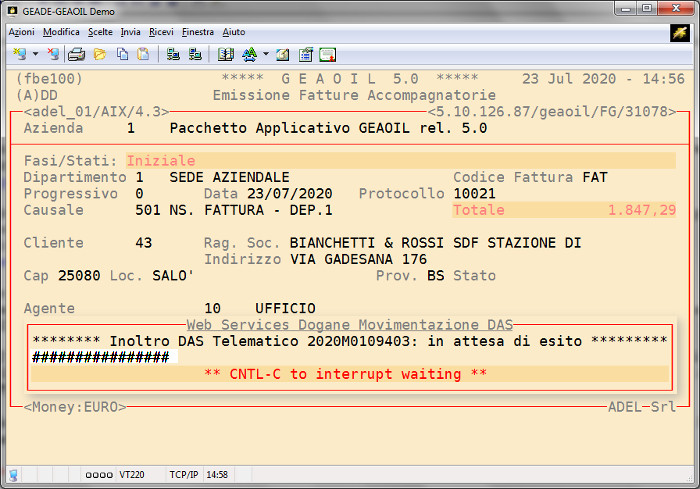Viewport: 700px width, 489px height.
Task: Open the Azioni menu
Action: pyautogui.click(x=21, y=32)
